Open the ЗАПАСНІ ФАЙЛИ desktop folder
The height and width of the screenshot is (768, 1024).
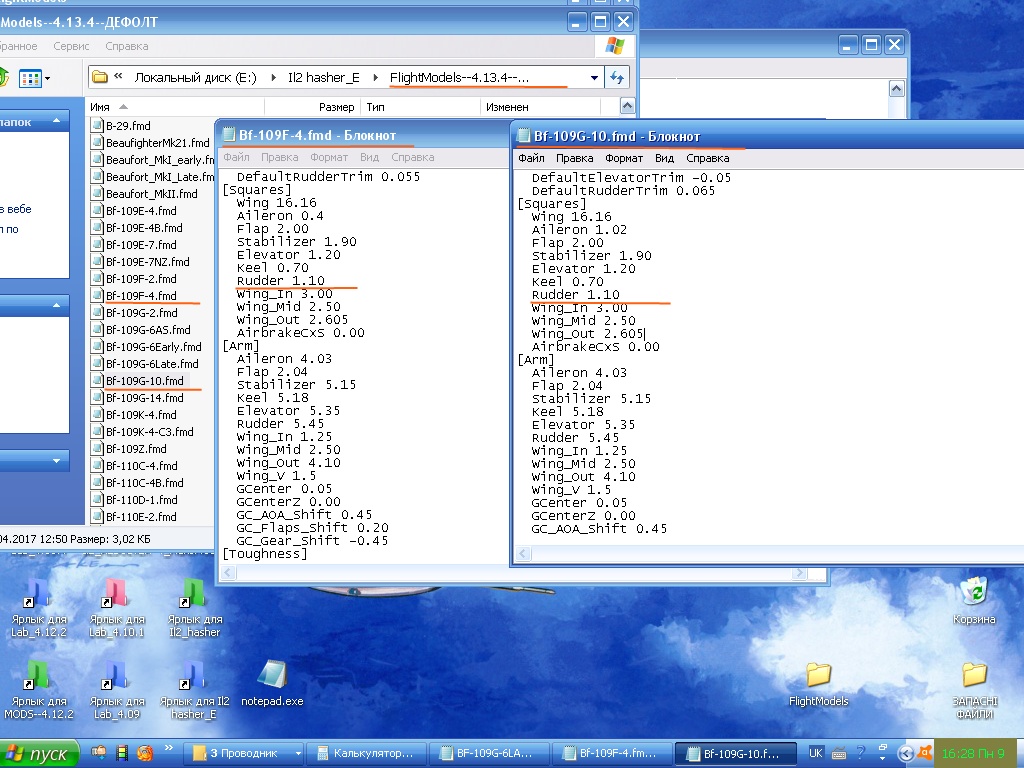coord(974,675)
